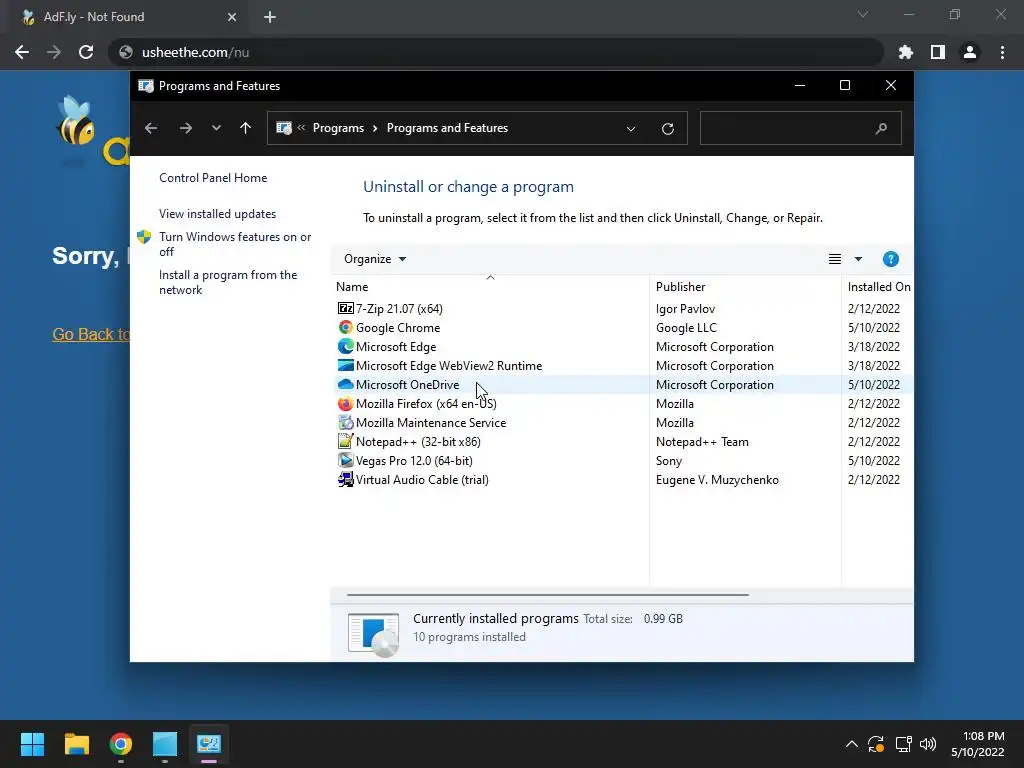This screenshot has width=1024, height=768.
Task: Go back in Chrome browser
Action: click(x=22, y=52)
